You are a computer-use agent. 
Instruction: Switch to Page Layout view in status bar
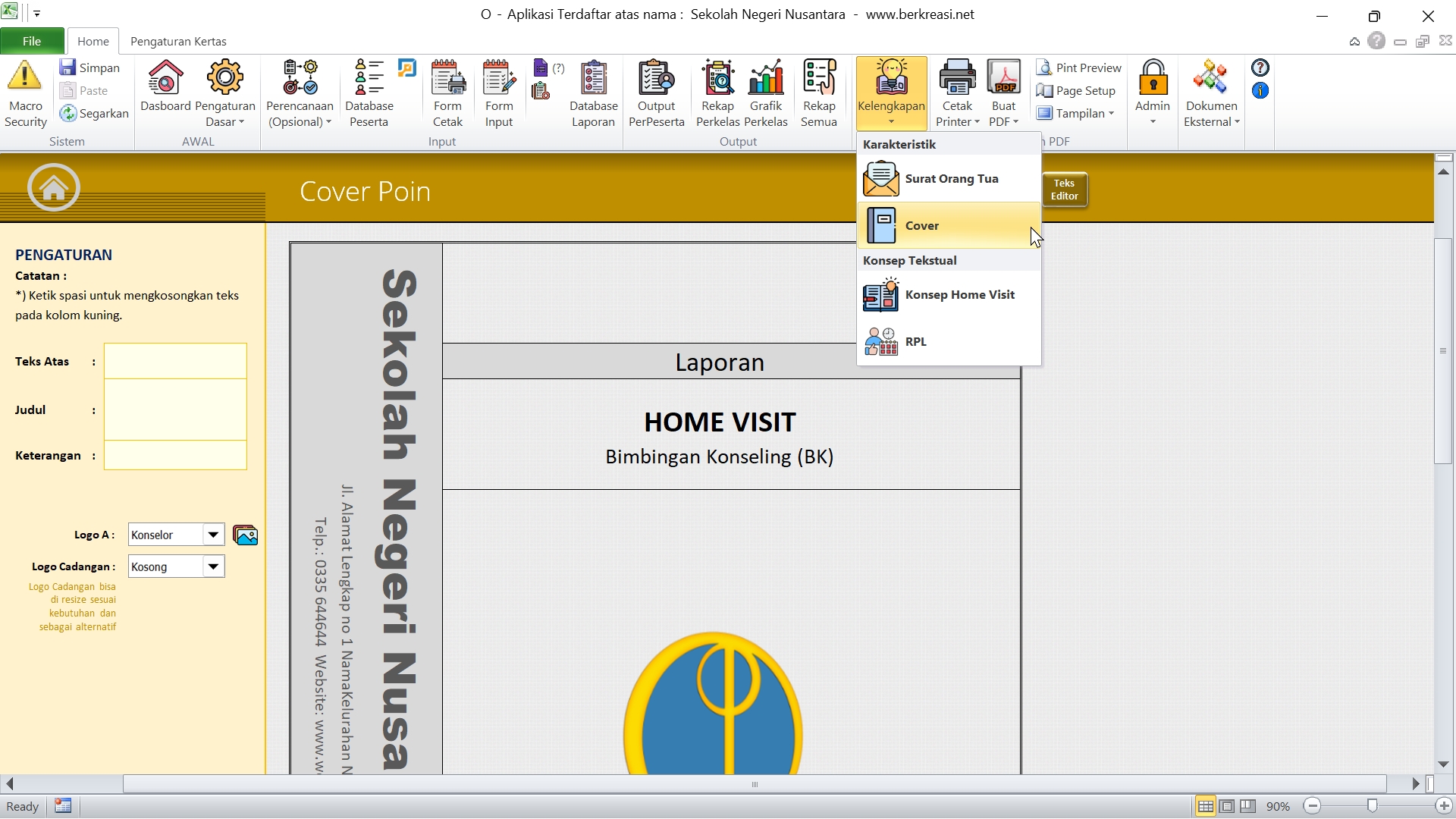tap(1227, 806)
